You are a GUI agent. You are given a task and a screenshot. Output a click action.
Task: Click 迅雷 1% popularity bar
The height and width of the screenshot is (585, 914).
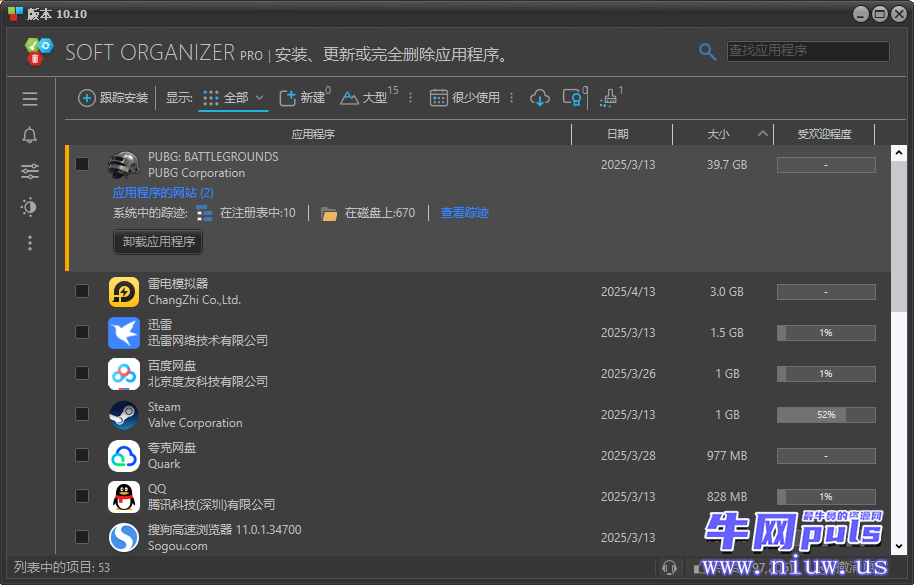point(826,333)
